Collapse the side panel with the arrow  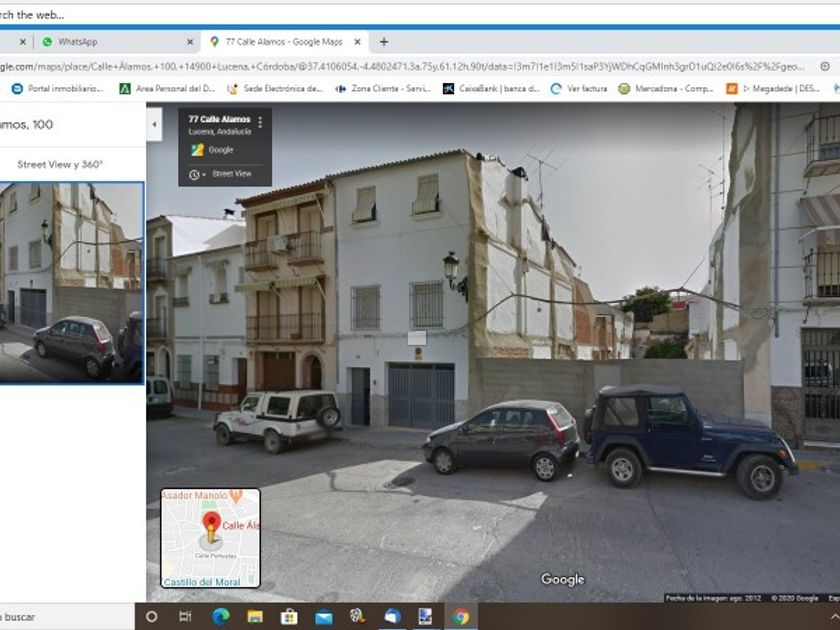[154, 124]
